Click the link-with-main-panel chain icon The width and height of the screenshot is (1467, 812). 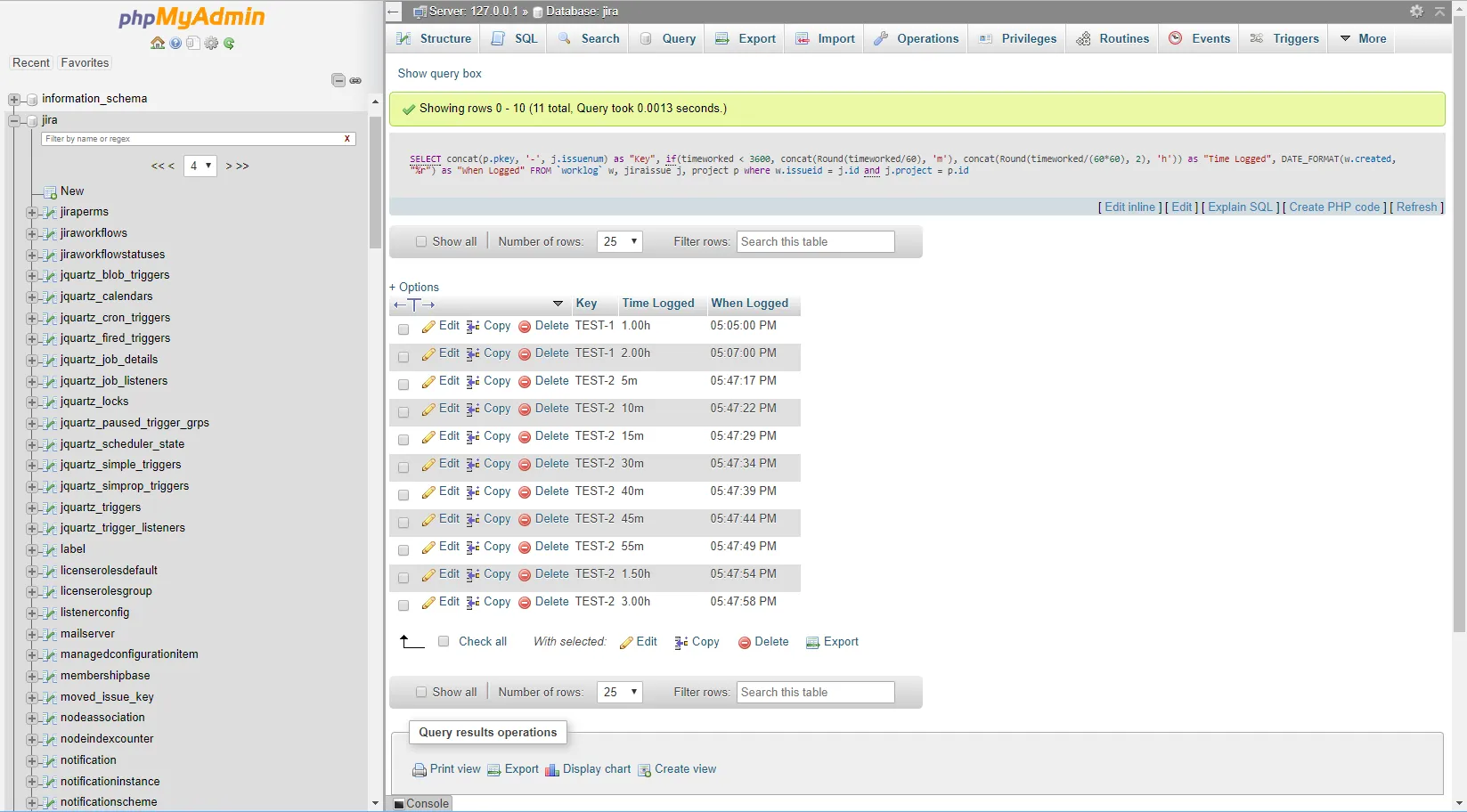pyautogui.click(x=355, y=80)
